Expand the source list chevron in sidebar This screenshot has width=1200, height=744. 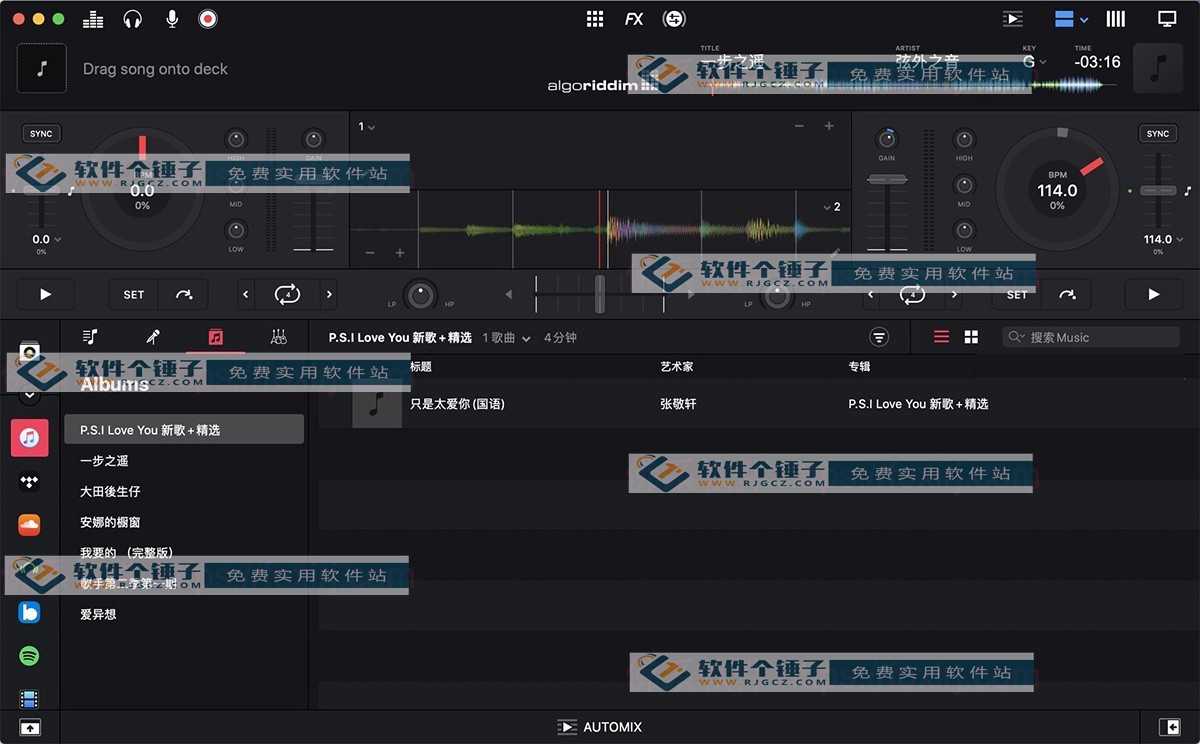(29, 395)
